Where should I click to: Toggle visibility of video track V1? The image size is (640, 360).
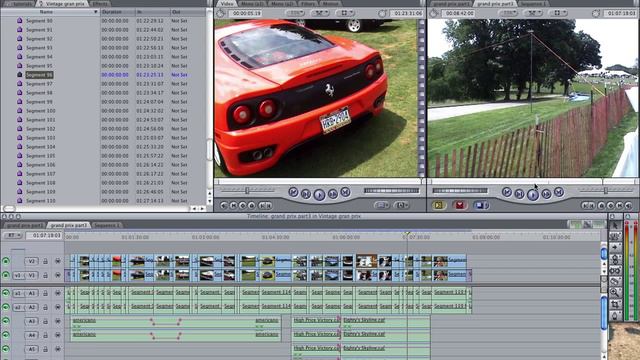(x=6, y=276)
